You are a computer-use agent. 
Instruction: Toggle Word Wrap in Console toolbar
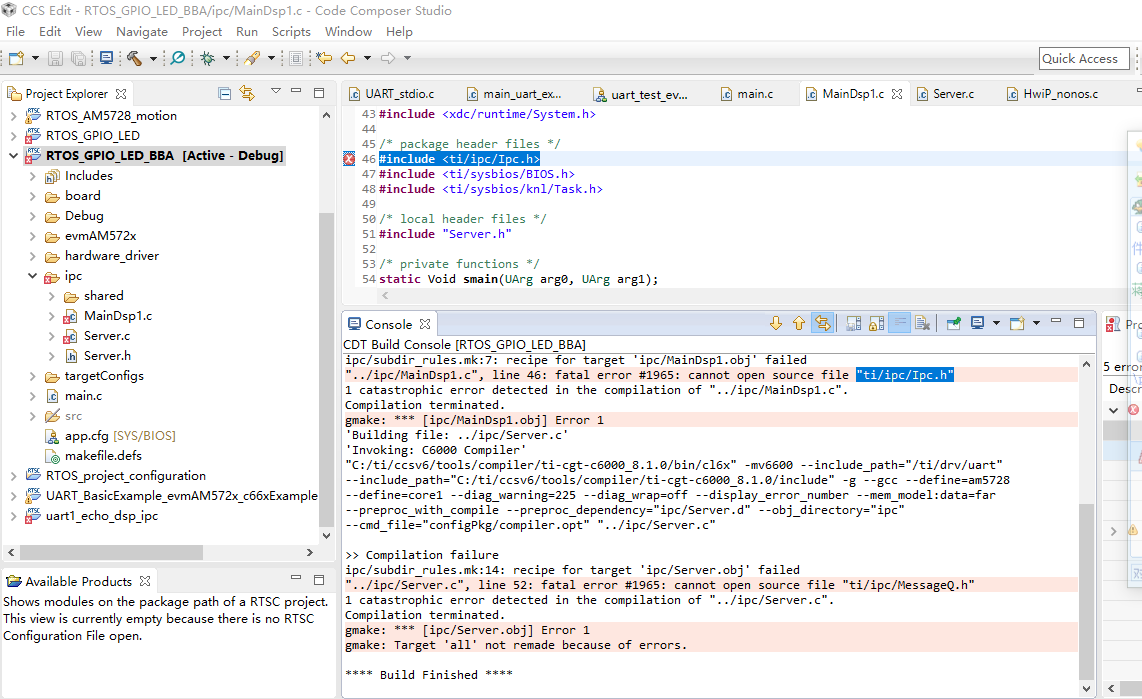(x=900, y=323)
